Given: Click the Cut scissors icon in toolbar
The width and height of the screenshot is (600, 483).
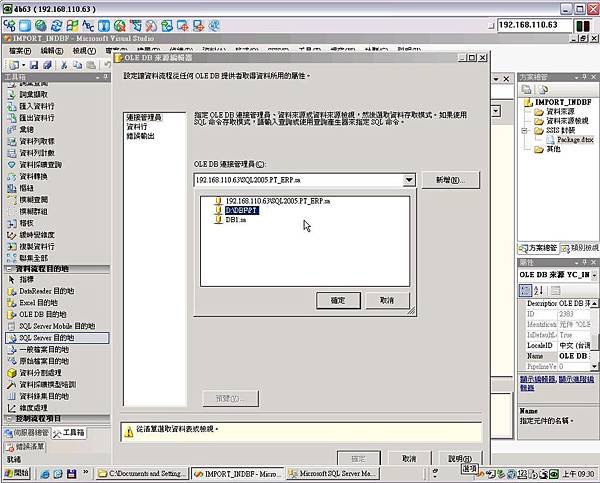Looking at the screenshot, I should point(64,65).
